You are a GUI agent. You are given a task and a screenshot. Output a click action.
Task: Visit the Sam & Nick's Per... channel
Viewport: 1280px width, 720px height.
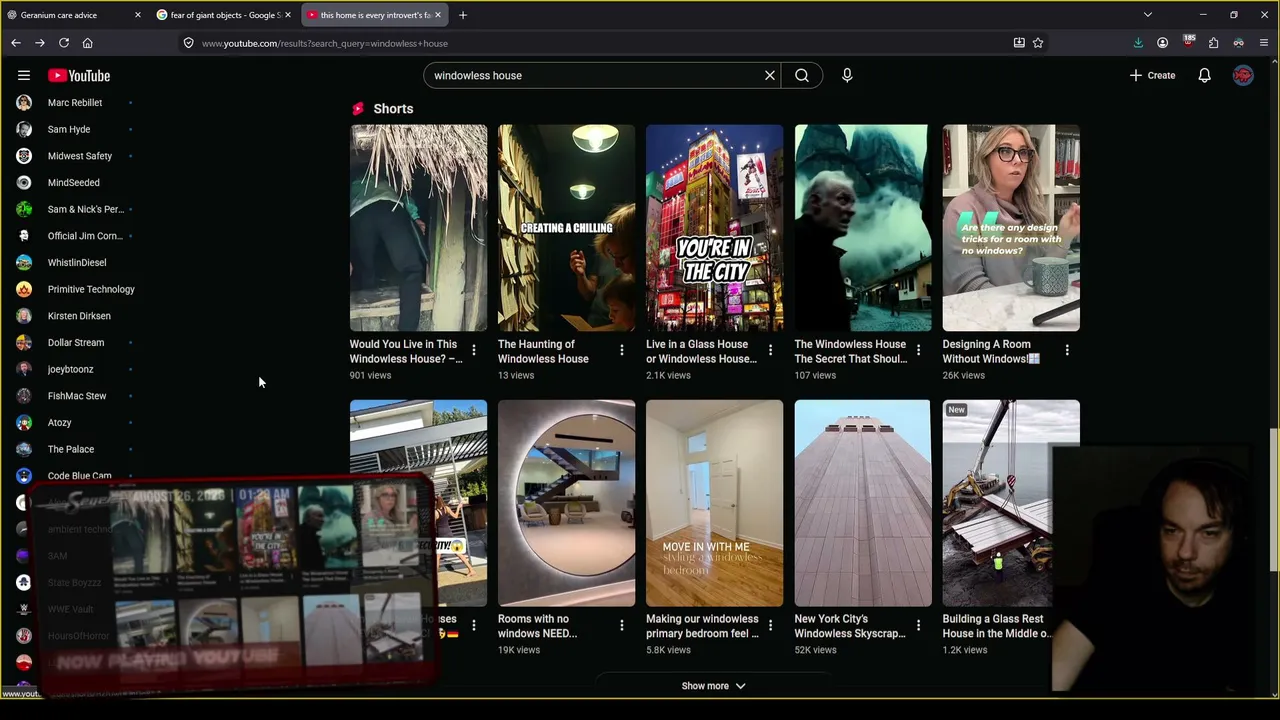tap(85, 209)
